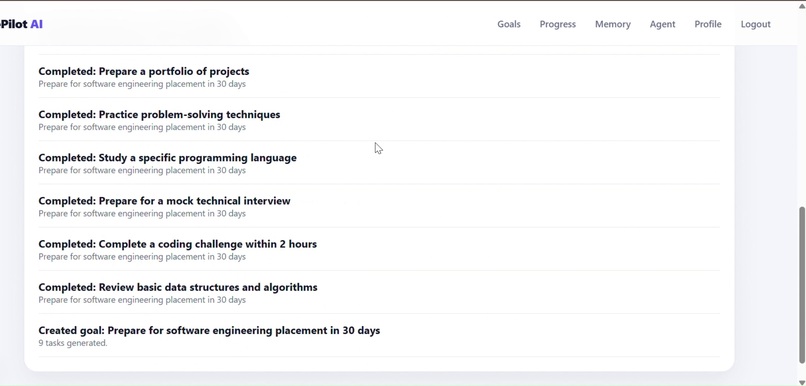Select 'Completed: Complete a coding challenge within 2 hours'
This screenshot has width=806, height=386.
tap(177, 244)
